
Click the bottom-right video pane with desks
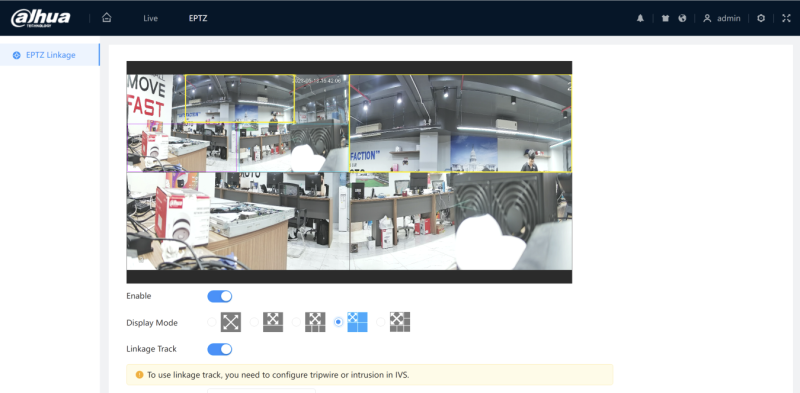pyautogui.click(x=461, y=221)
